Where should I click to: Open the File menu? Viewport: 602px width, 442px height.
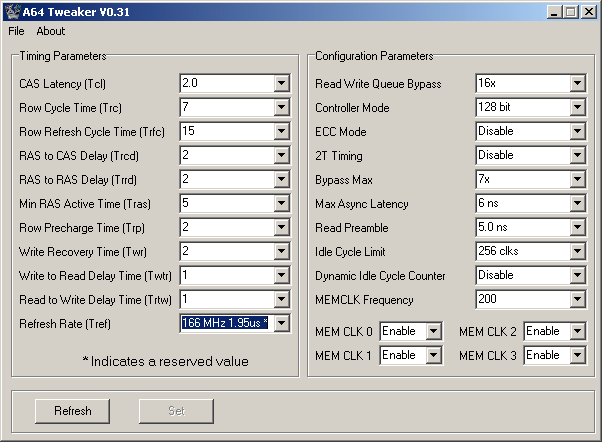click(x=16, y=31)
